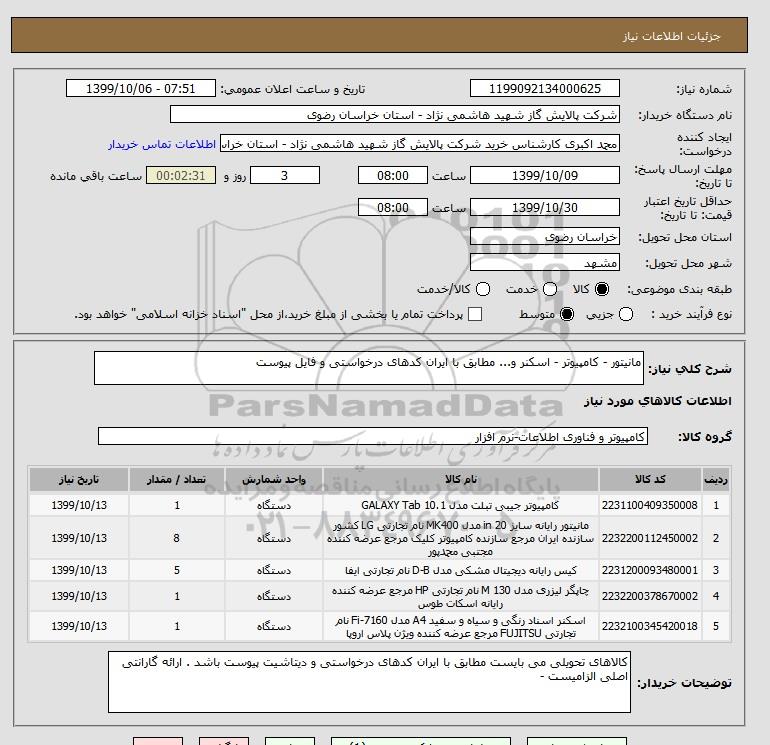Choose the 'متوسط' purchase process radio button
Screen dimensions: 770x745
[567, 314]
